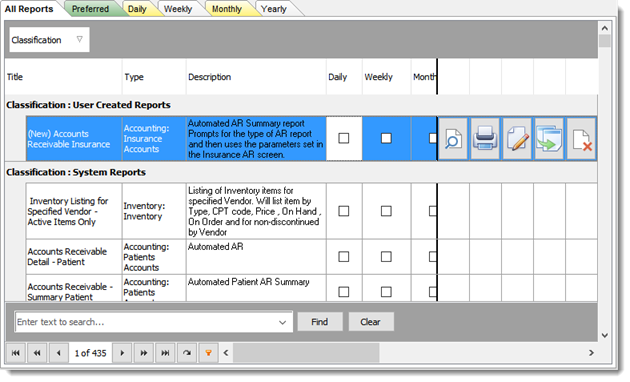Click scroll up arrow on vertical scrollbar
The image size is (630, 382).
pyautogui.click(x=604, y=28)
